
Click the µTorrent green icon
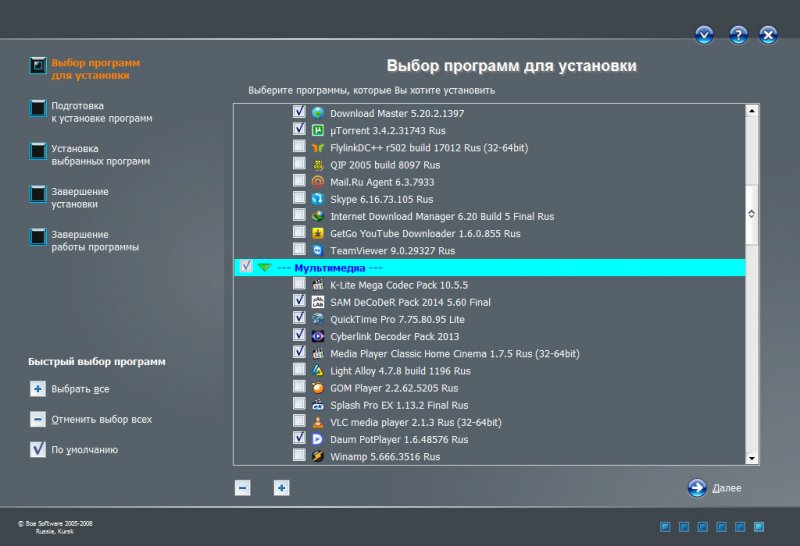(x=317, y=131)
